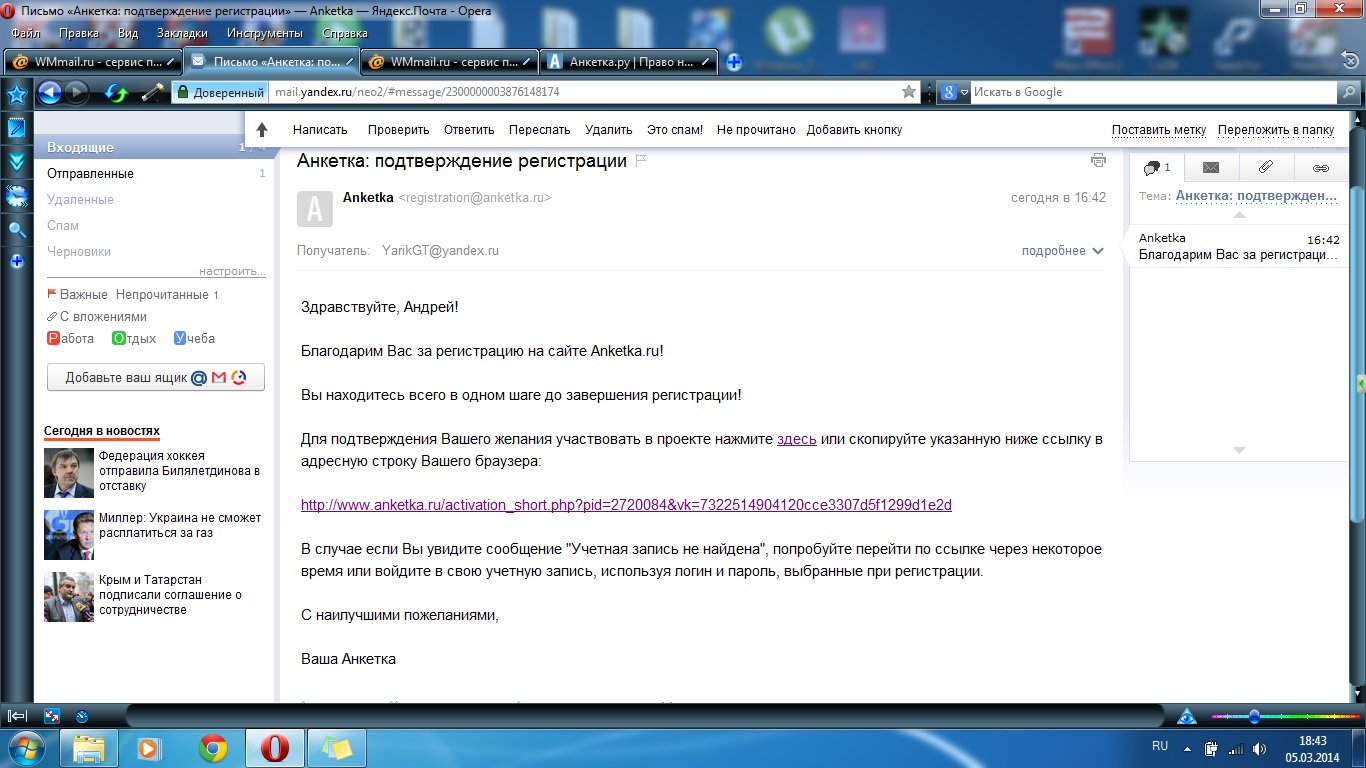Open the Закладки menu

coord(183,33)
